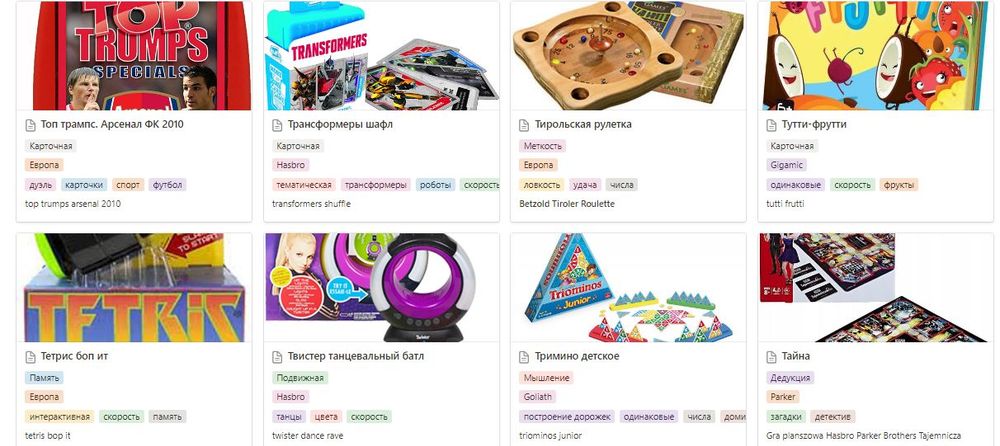Click the orange Европа tag under Тетрис
Screen dimensions: 1000x446
pos(45,397)
